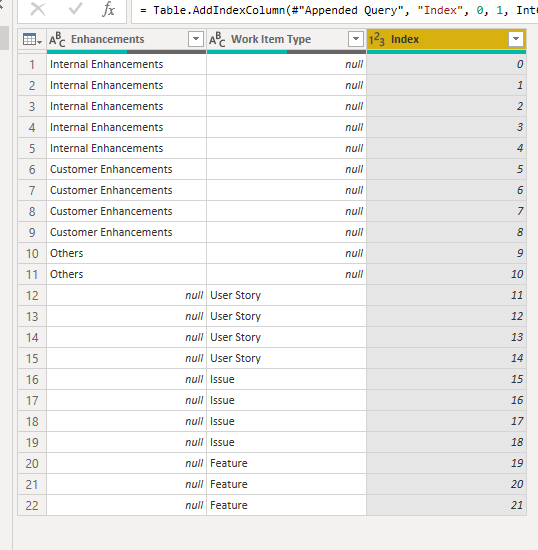Select row number 20
Screen dimensions: 538x550
click(x=32, y=463)
